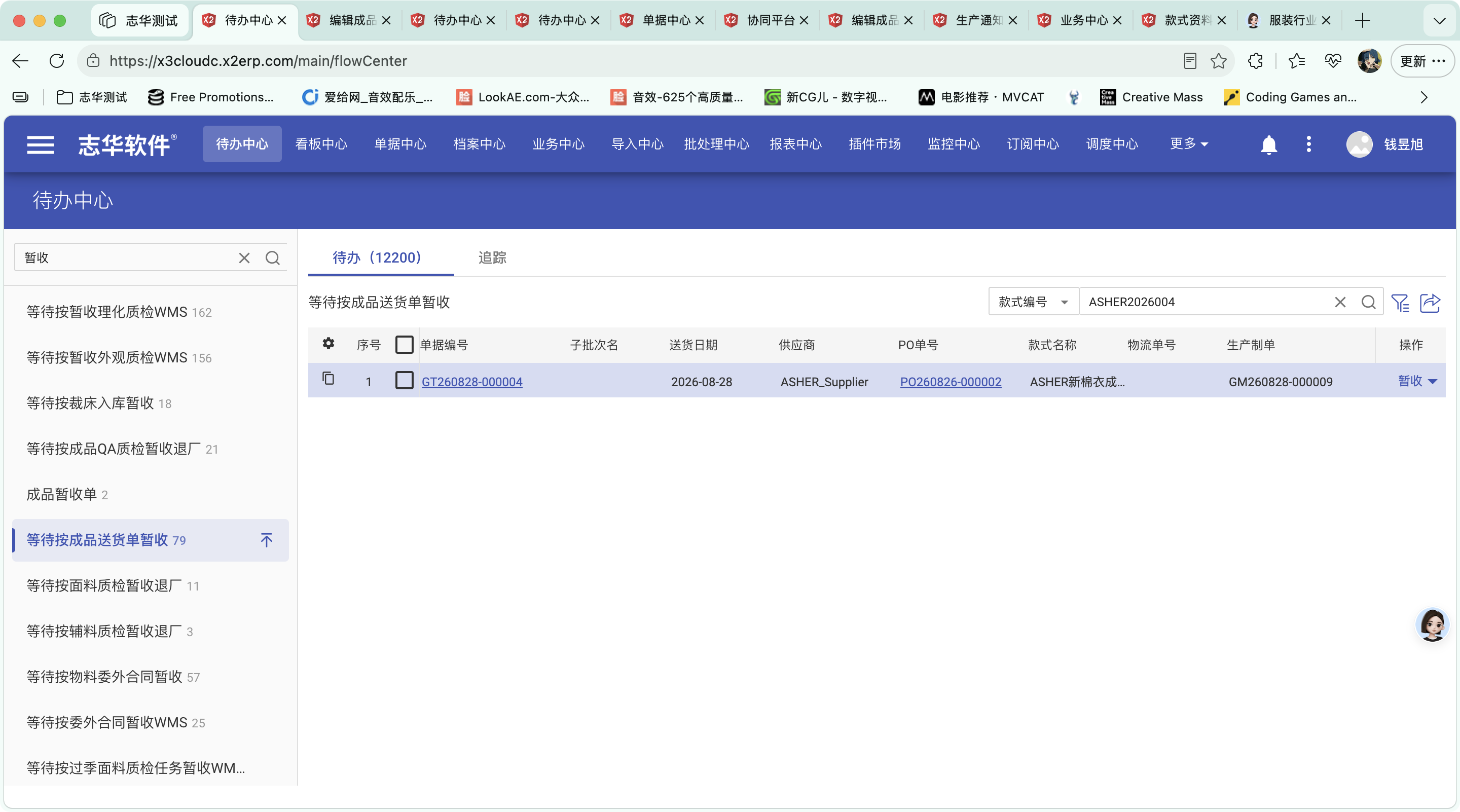Click the browser 更新 button

pos(1422,61)
